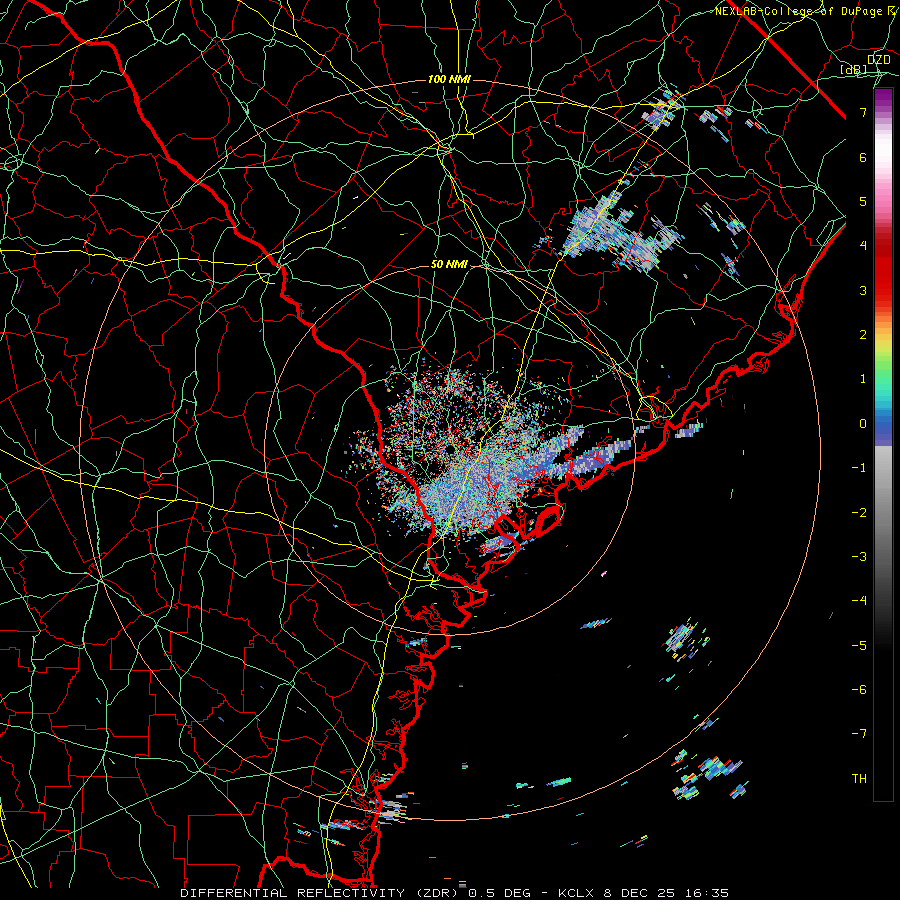Click the -5 value on the color scale

[859, 646]
